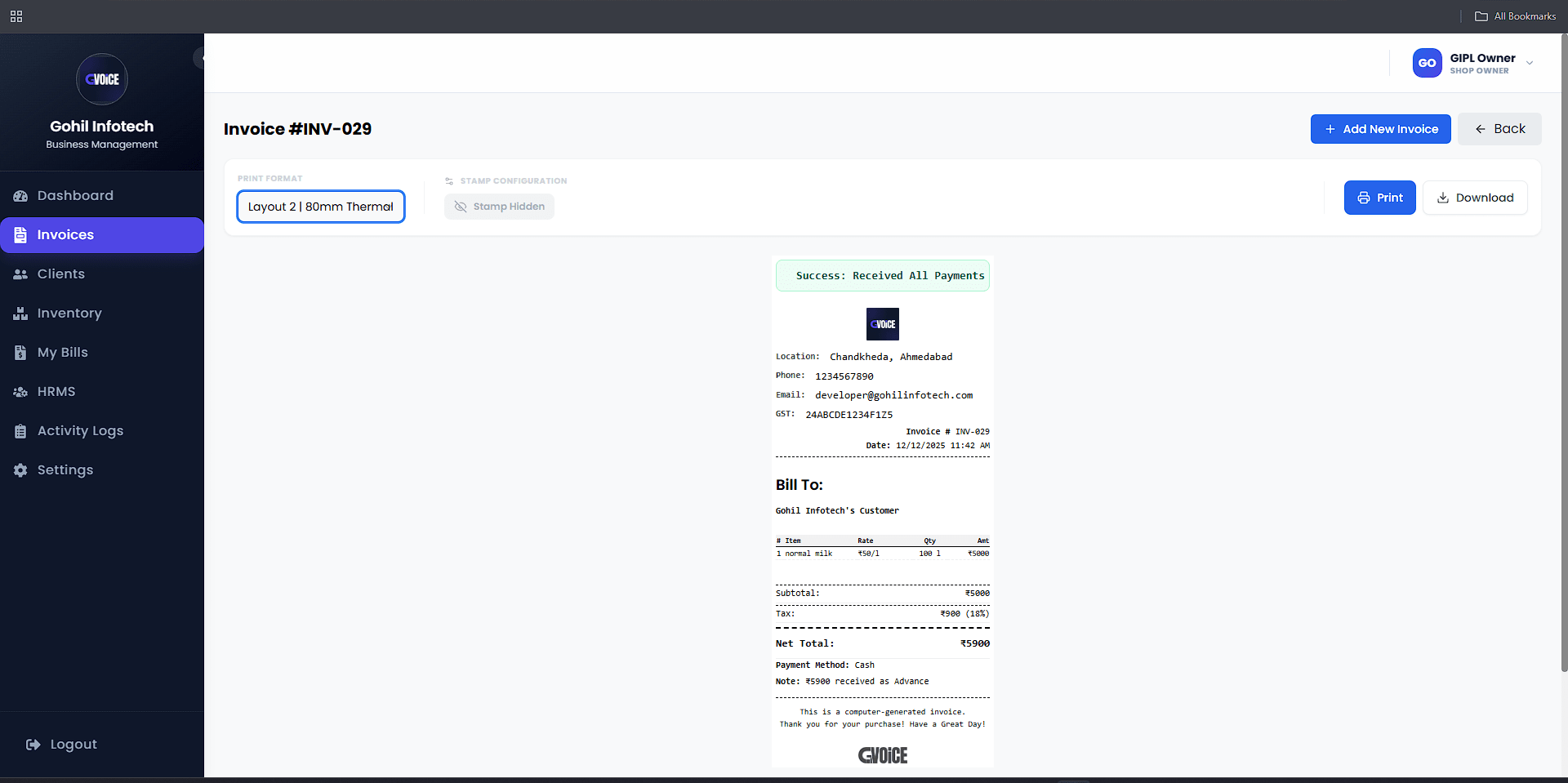Click the GVOICE logo in sidebar header

coord(102,79)
